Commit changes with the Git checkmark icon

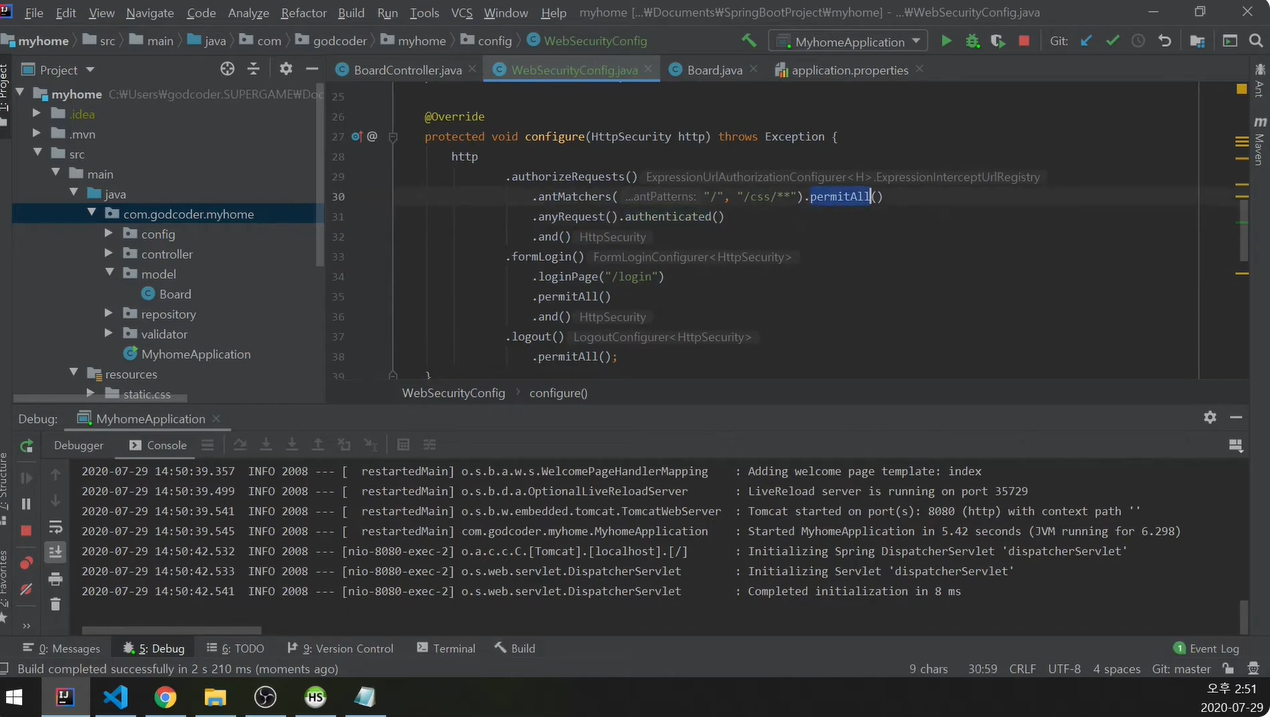coord(1112,41)
